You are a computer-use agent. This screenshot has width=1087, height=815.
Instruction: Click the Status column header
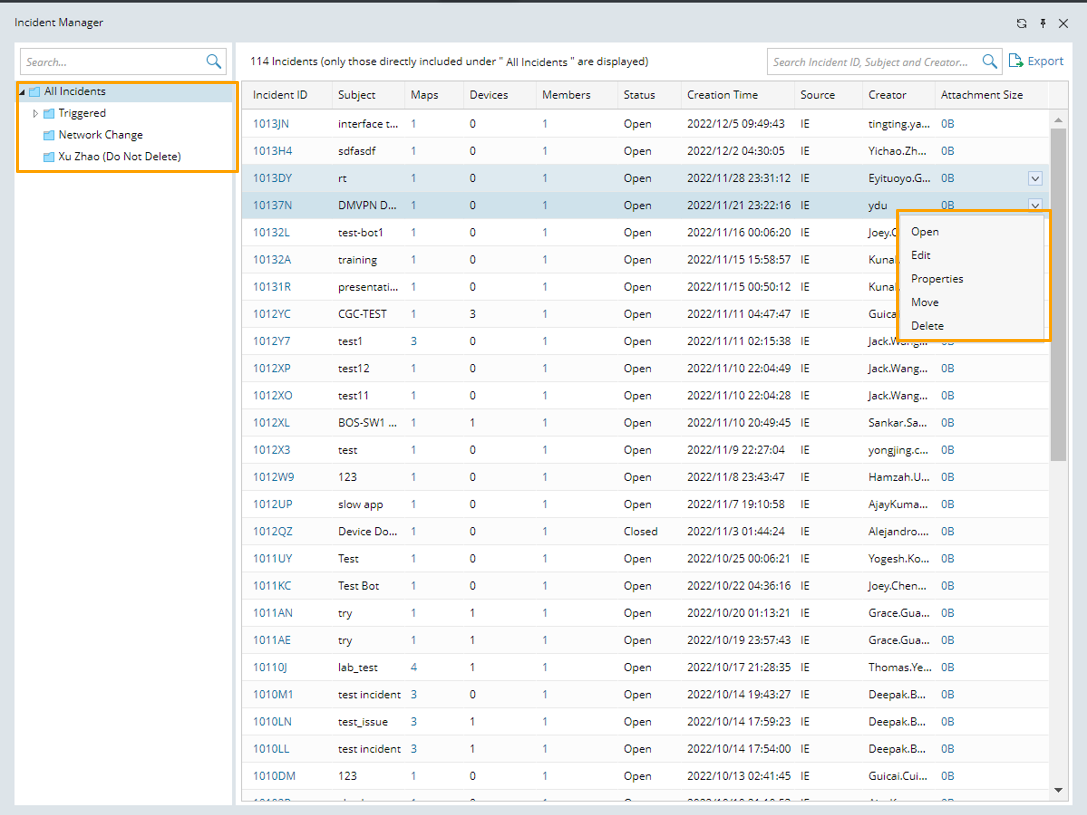(x=639, y=95)
